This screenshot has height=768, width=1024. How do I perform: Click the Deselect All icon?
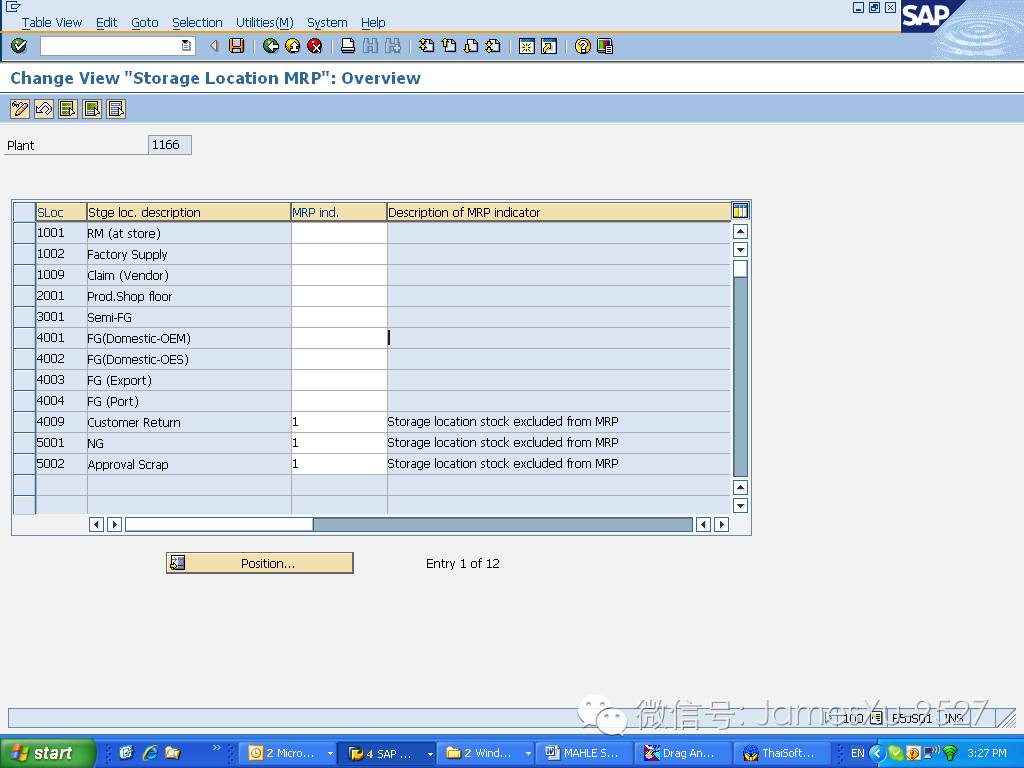(116, 108)
